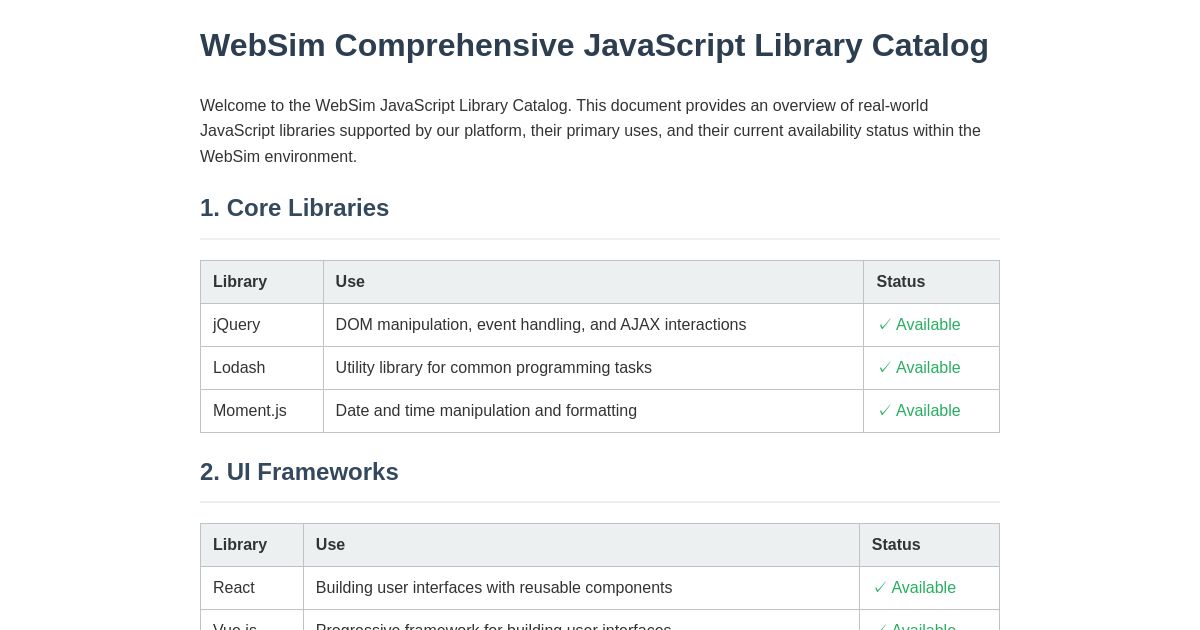The height and width of the screenshot is (630, 1200).
Task: Open the UI Frameworks section heading
Action: (299, 472)
